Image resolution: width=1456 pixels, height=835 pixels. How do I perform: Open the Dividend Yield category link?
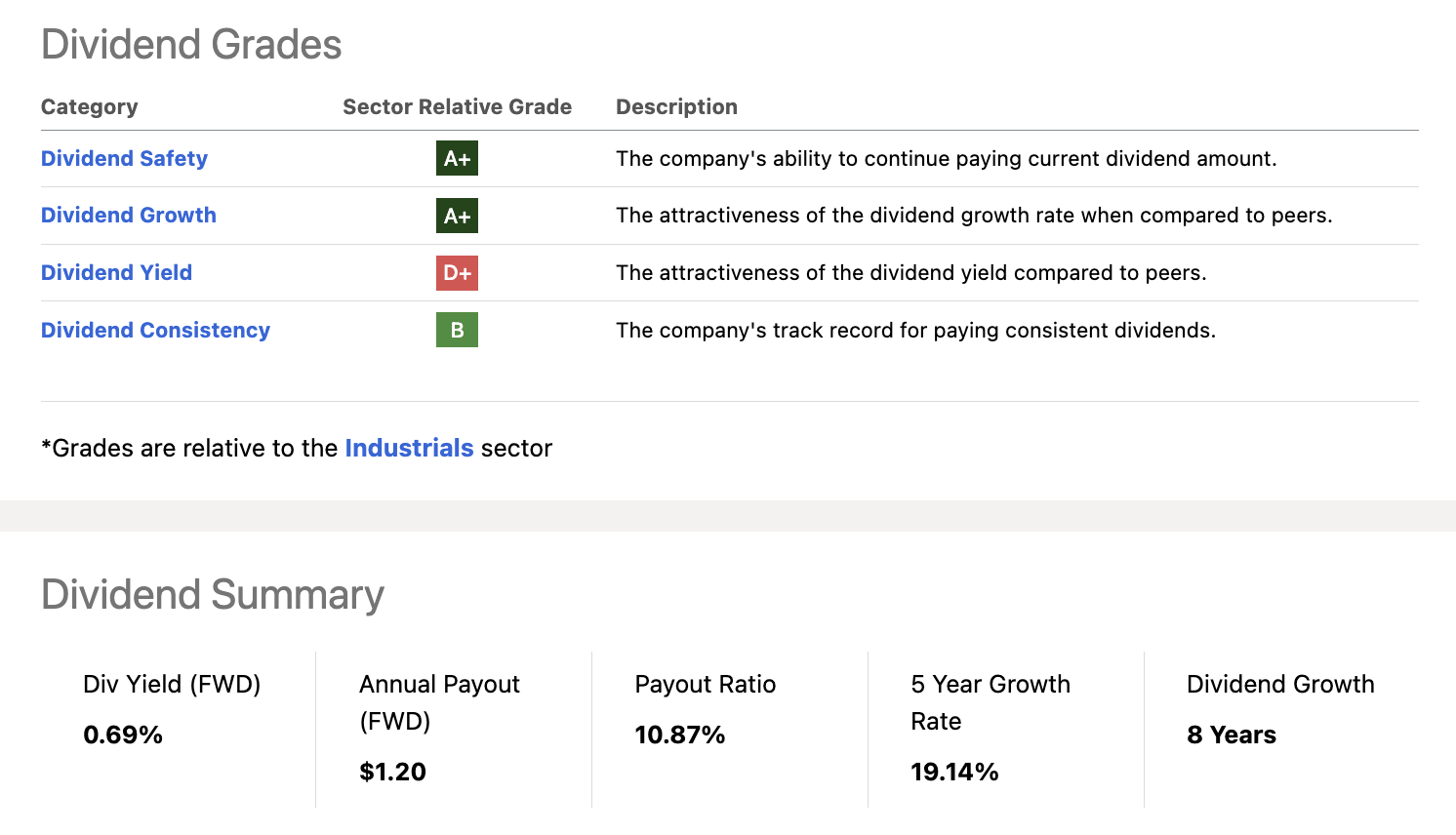116,272
